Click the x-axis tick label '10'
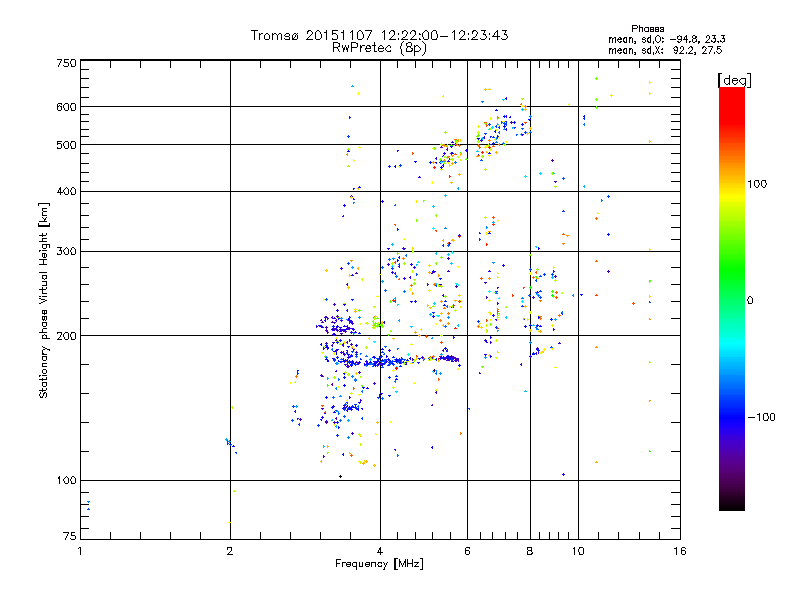The width and height of the screenshot is (800, 600). coord(578,551)
